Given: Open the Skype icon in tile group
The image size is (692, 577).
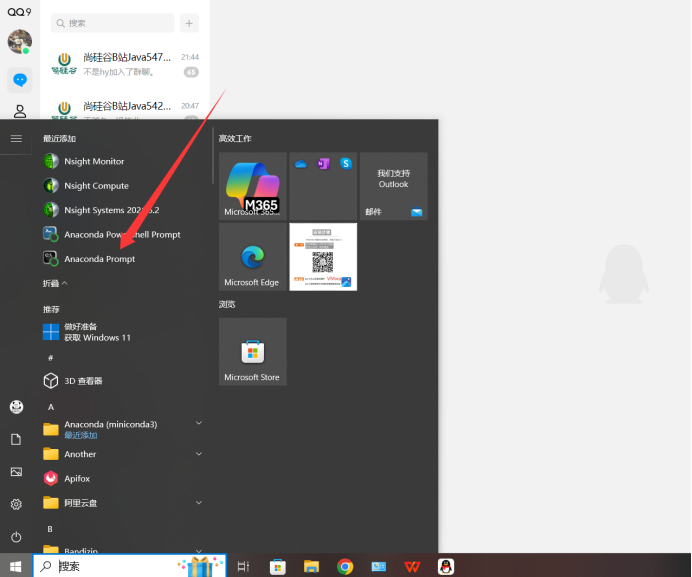Looking at the screenshot, I should click(346, 164).
